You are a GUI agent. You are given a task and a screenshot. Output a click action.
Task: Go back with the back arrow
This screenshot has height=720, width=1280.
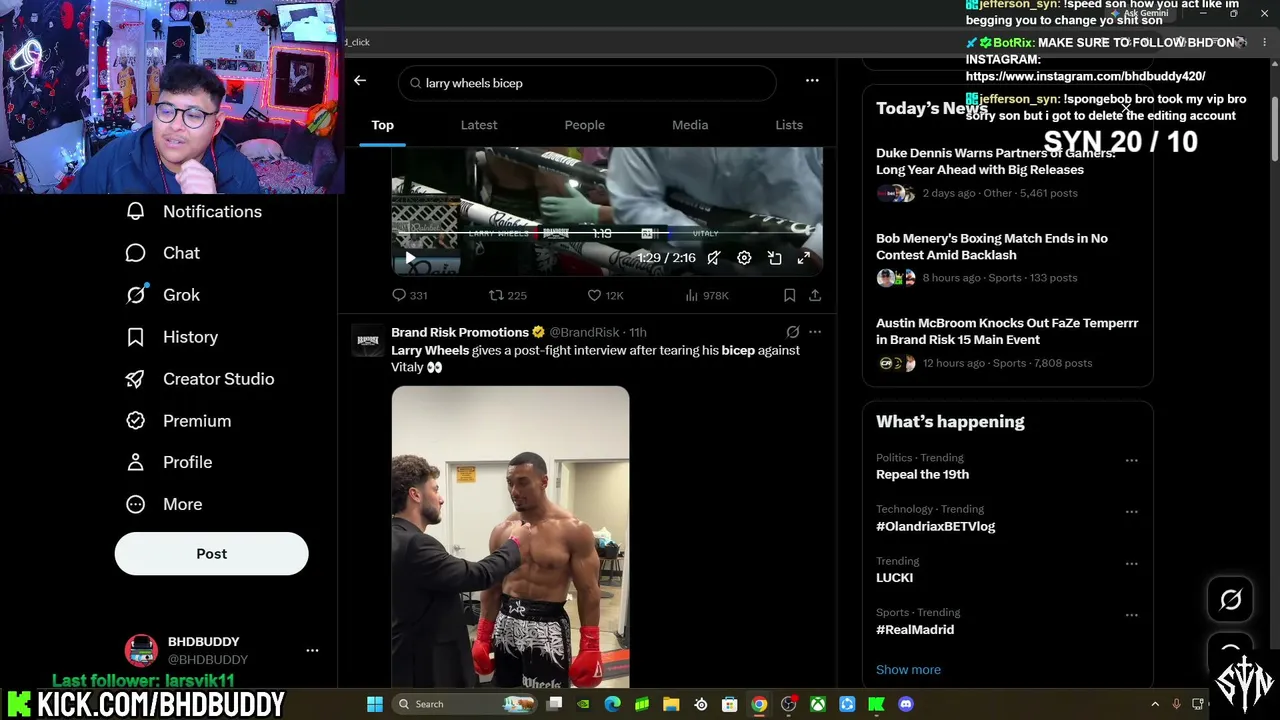pos(360,81)
